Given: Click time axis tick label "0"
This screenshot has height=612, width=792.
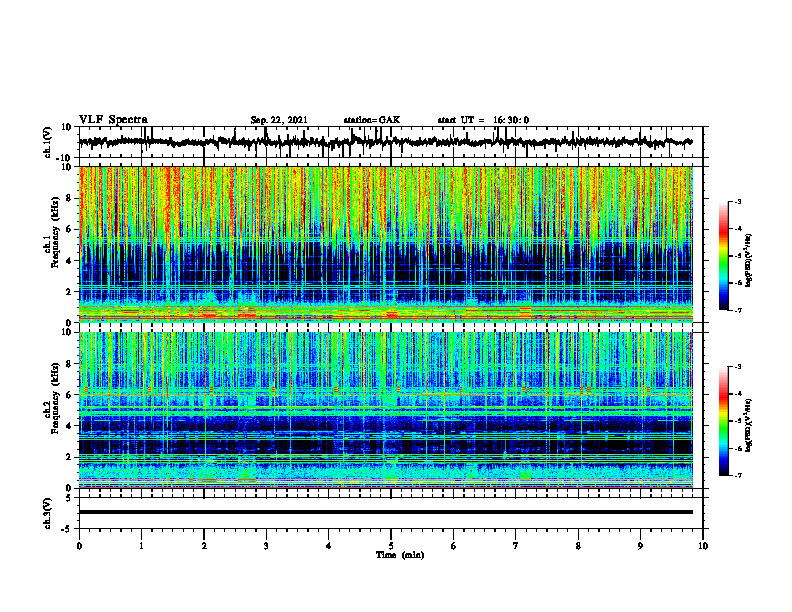Looking at the screenshot, I should point(79,546).
